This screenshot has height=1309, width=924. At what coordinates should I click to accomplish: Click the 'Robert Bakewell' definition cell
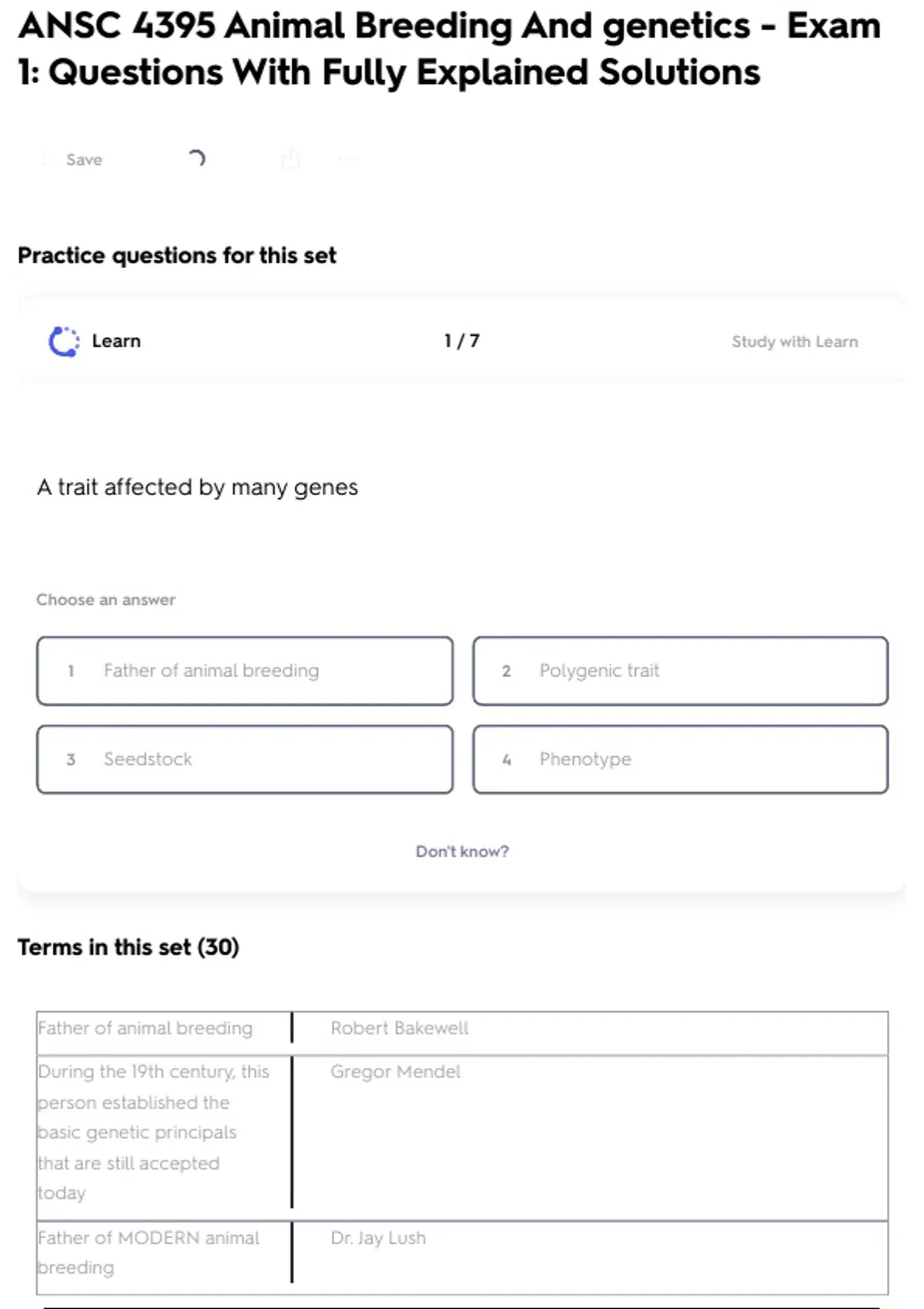point(400,1029)
